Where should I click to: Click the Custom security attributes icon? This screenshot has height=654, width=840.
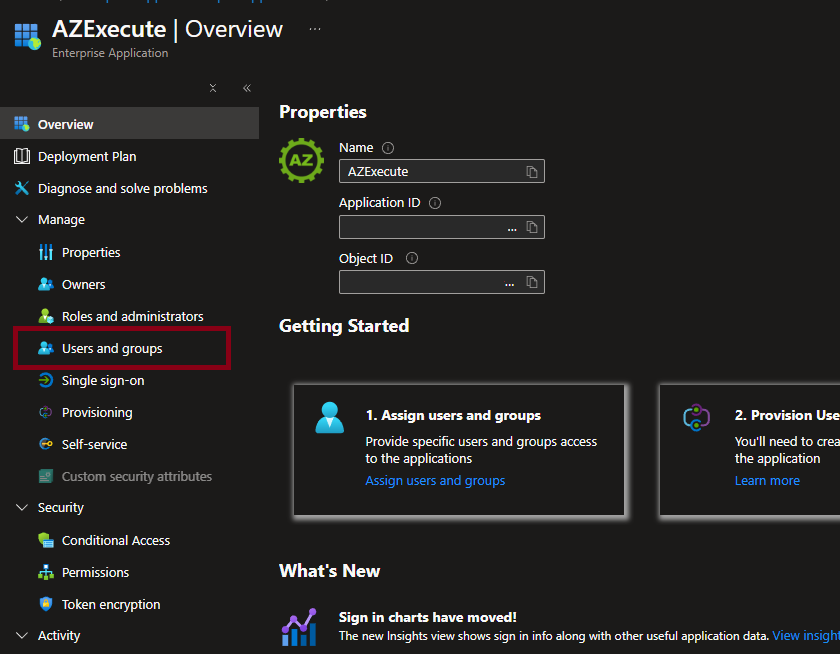click(46, 476)
